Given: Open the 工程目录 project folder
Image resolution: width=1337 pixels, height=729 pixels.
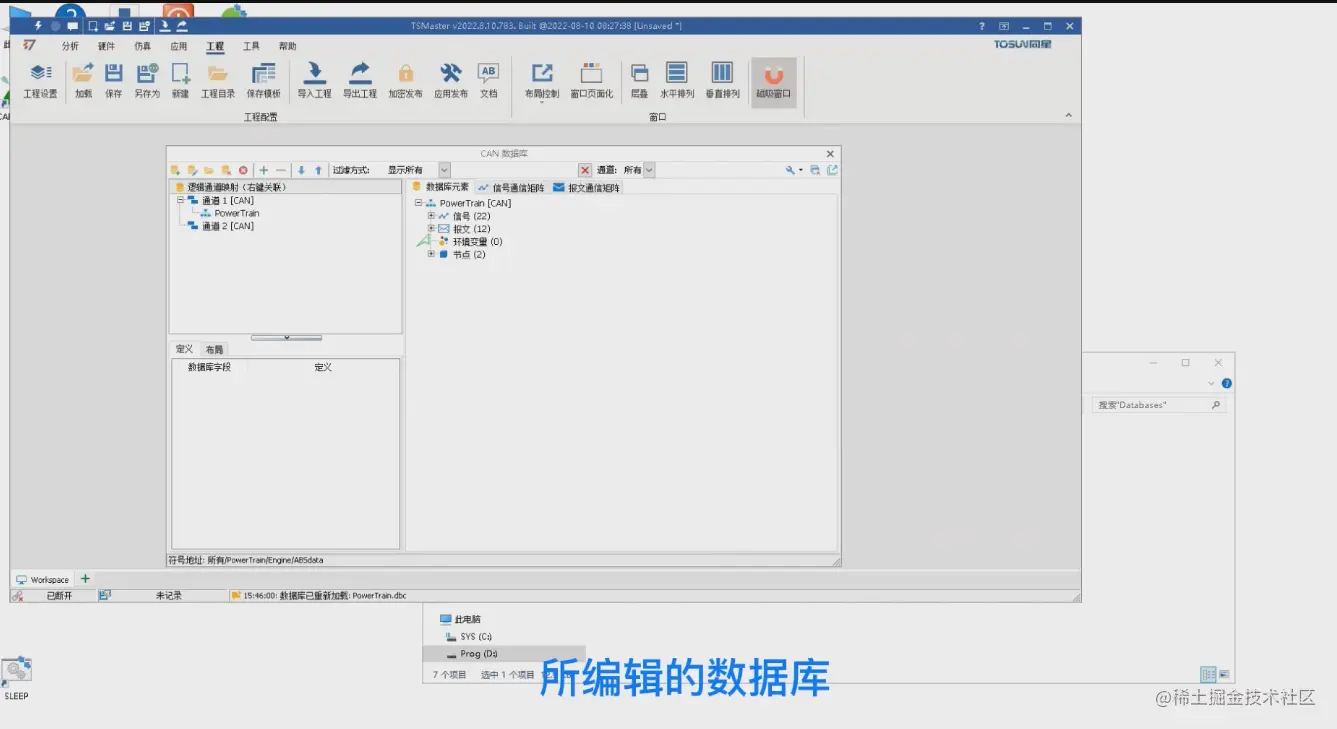Looking at the screenshot, I should (217, 80).
